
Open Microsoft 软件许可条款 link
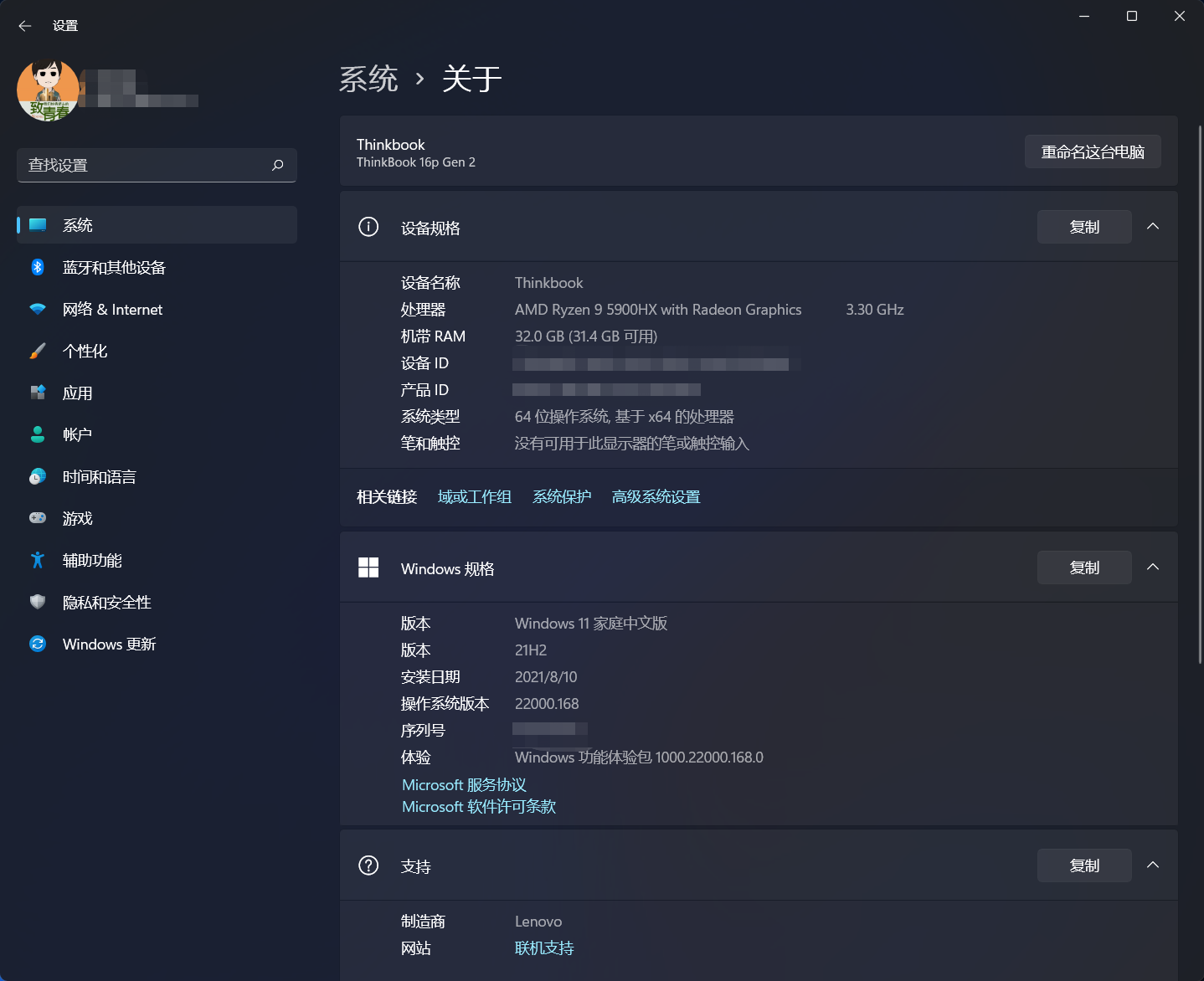point(479,807)
